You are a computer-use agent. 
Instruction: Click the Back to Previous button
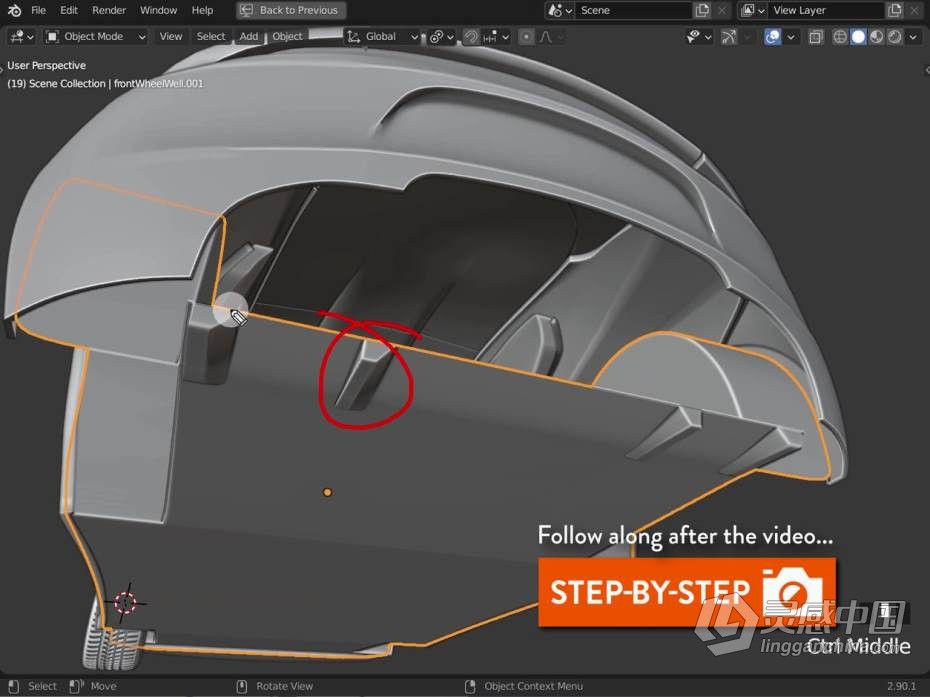click(x=291, y=10)
